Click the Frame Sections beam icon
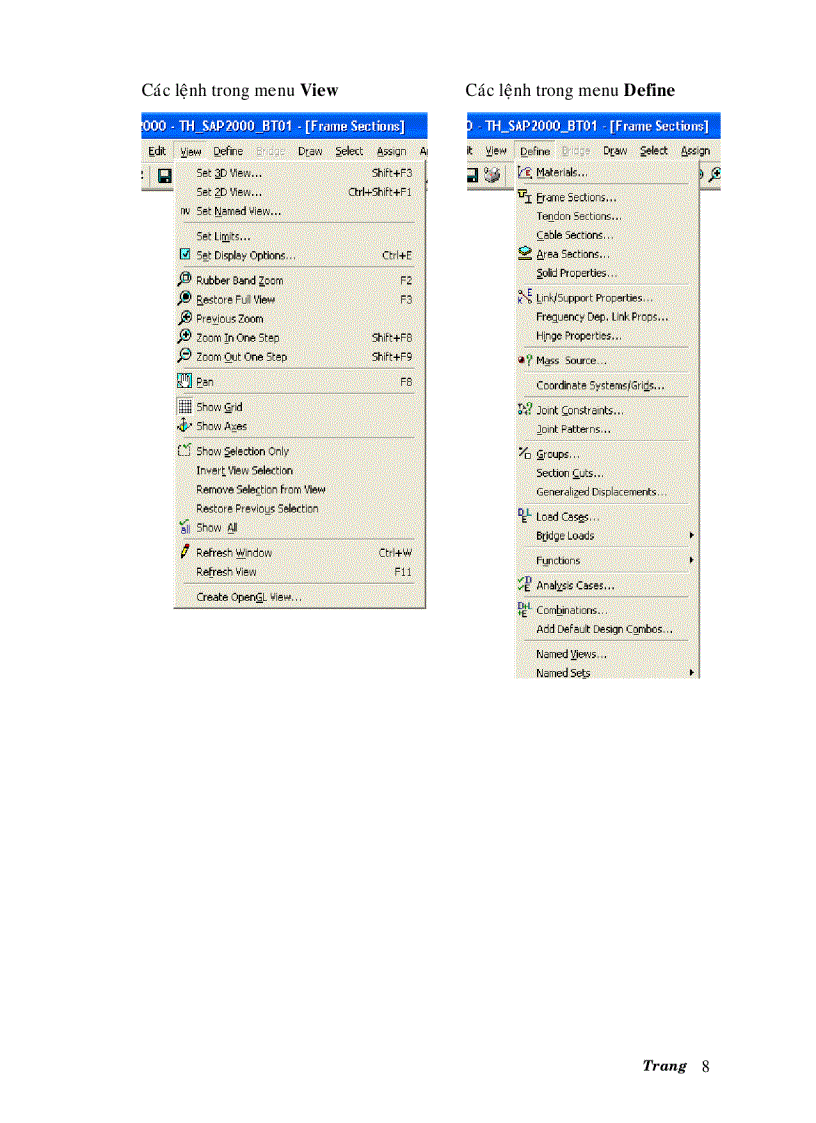Image resolution: width=816 pixels, height=1123 pixels. (x=524, y=197)
